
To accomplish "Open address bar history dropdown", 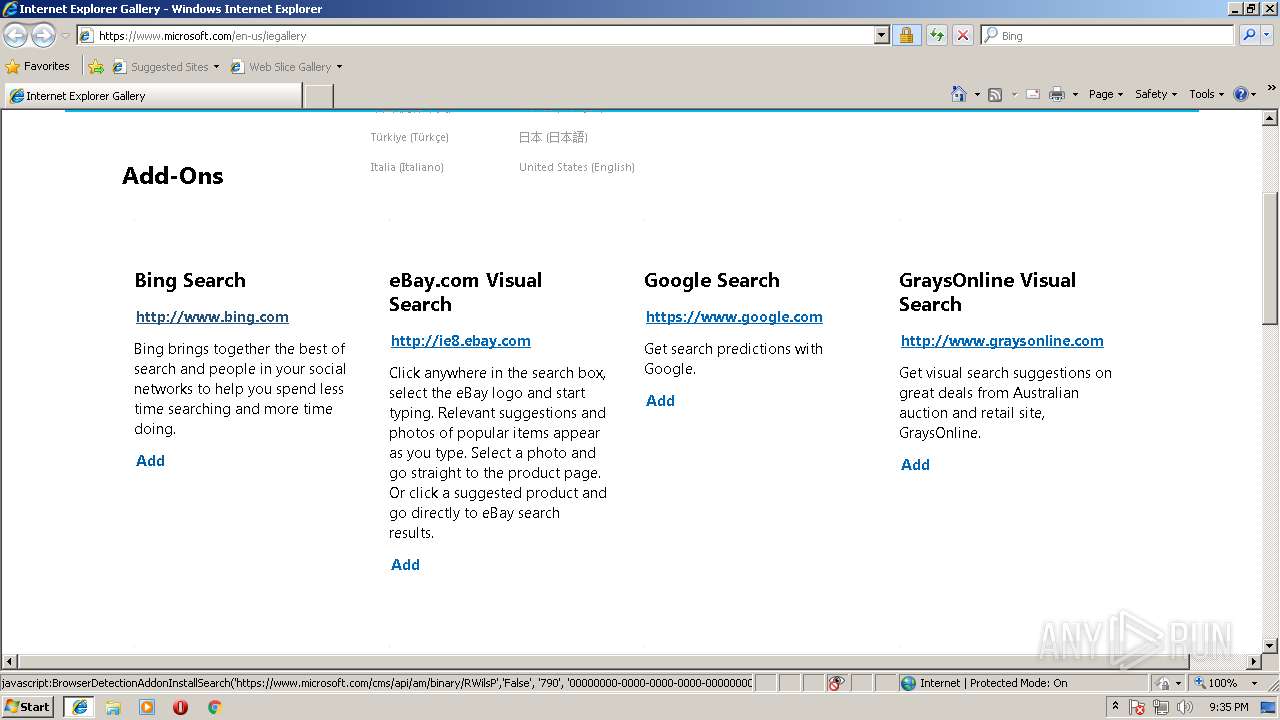I will pyautogui.click(x=881, y=35).
